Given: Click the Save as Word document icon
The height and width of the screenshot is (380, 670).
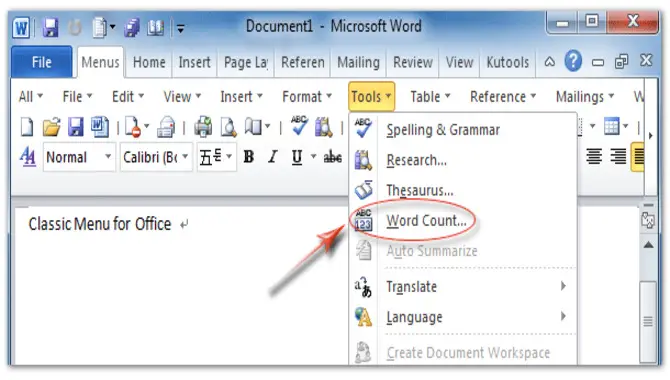Looking at the screenshot, I should point(100,127).
